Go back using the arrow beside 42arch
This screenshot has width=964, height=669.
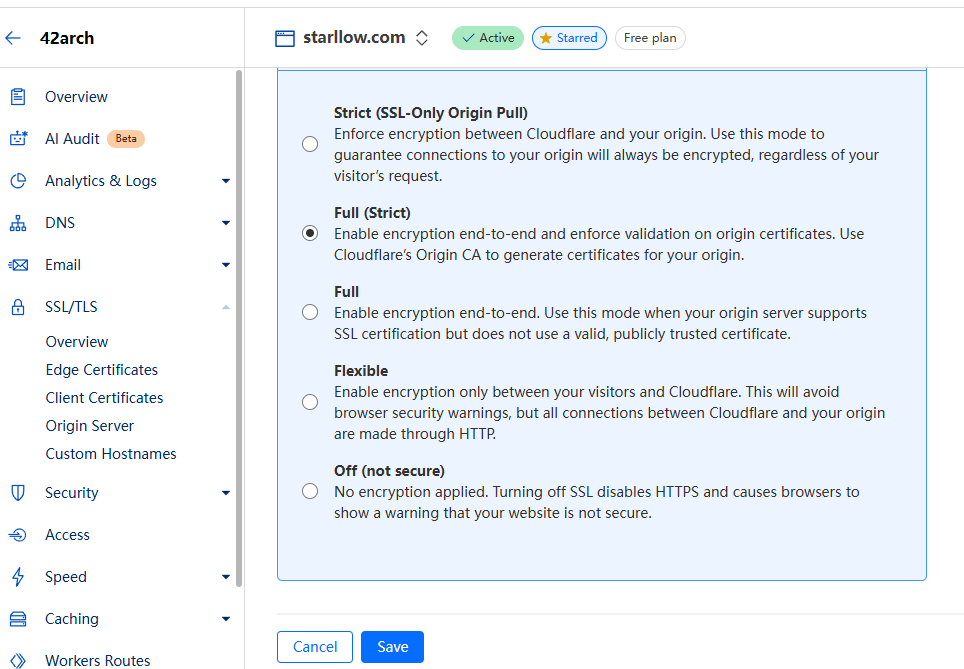click(x=13, y=38)
